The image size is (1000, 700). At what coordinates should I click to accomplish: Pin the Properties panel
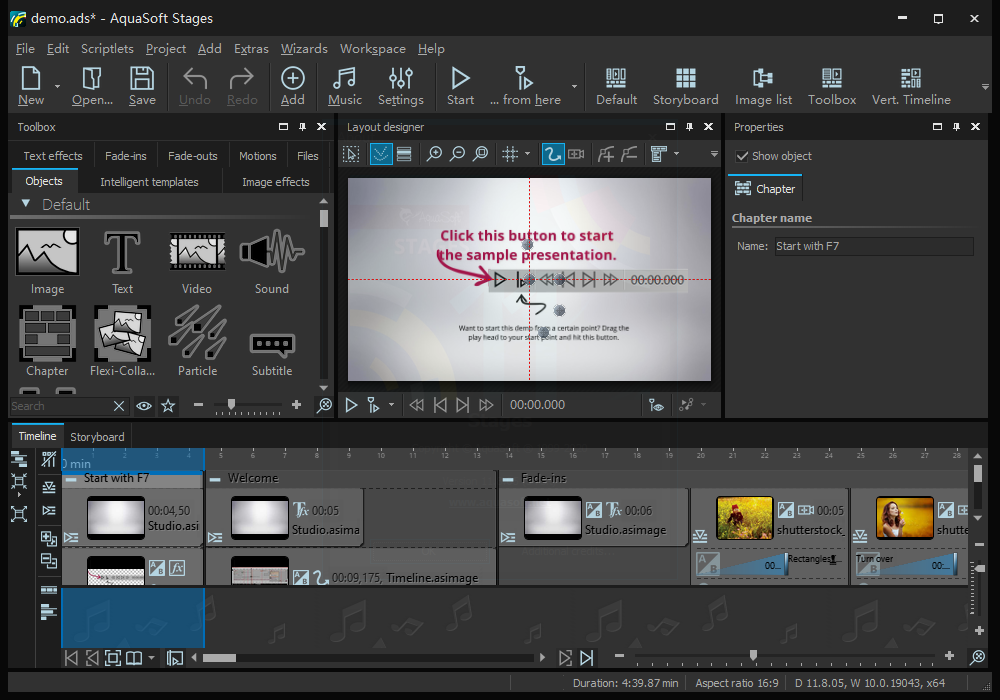coord(956,127)
